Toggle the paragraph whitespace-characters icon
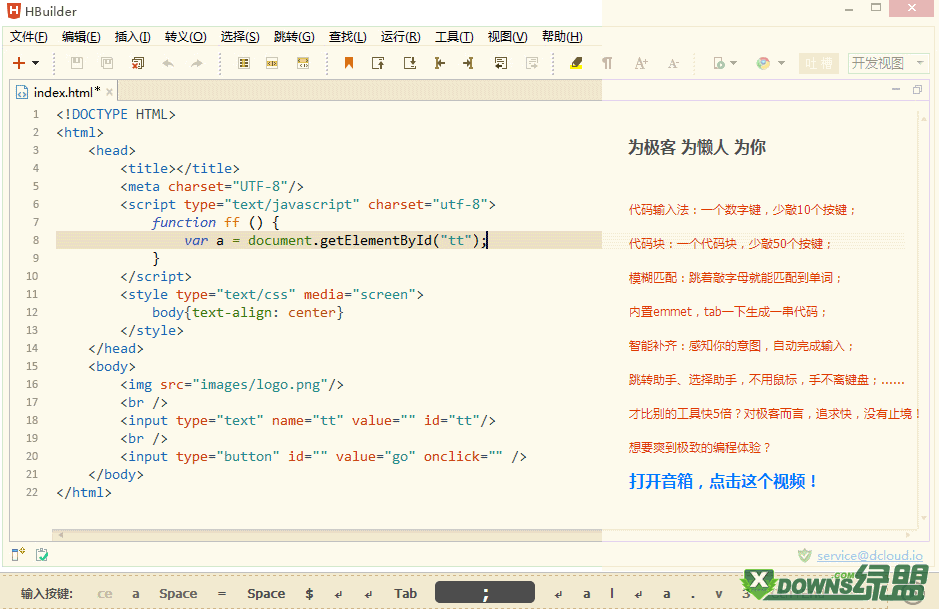This screenshot has width=939, height=609. coord(607,63)
